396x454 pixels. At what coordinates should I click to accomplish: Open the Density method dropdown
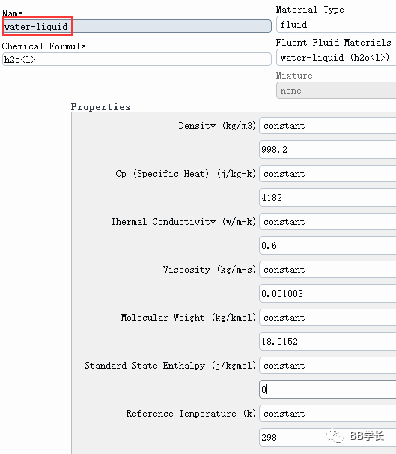(328, 126)
